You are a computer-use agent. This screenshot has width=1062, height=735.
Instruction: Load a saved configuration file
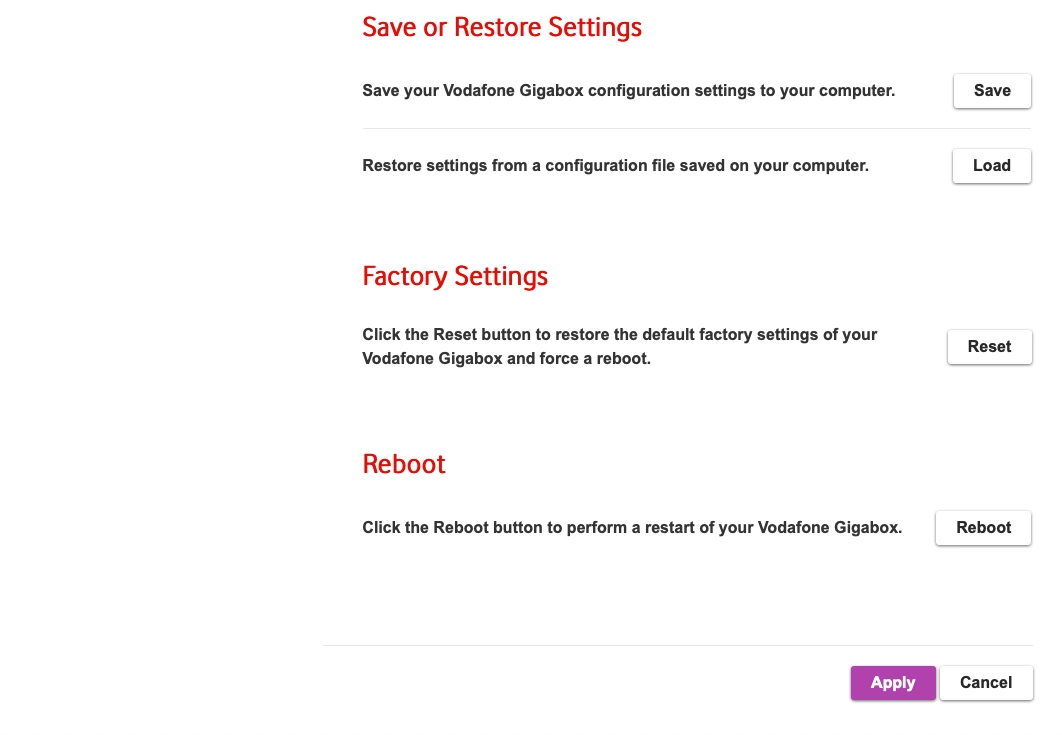click(991, 166)
